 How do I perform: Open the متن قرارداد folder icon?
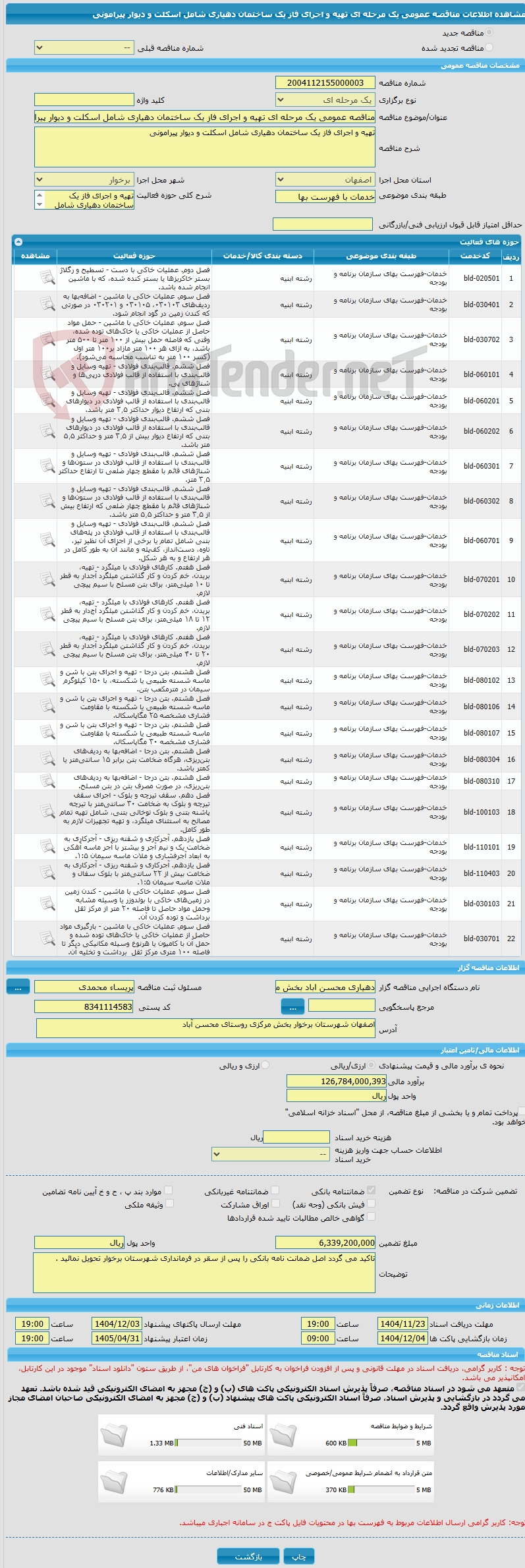283,1481
